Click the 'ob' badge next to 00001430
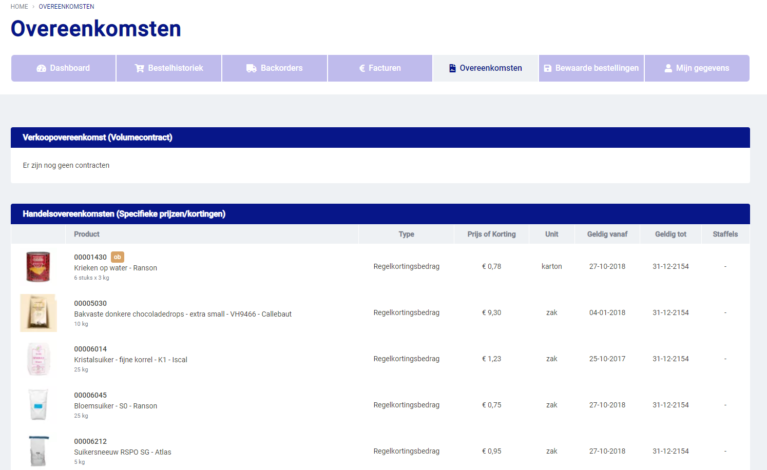Image resolution: width=767 pixels, height=470 pixels. [117, 257]
